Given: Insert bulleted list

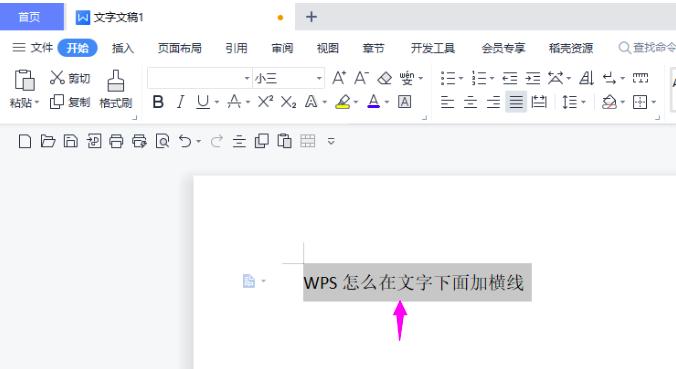Looking at the screenshot, I should click(448, 78).
